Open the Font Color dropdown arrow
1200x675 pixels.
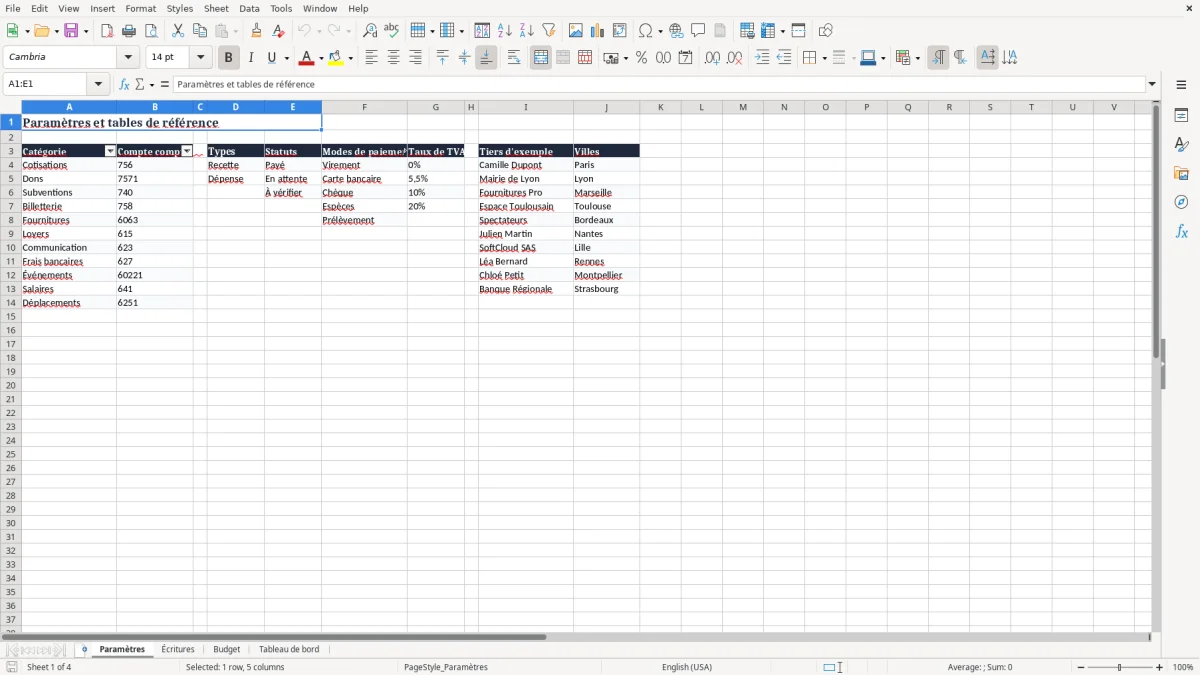click(320, 58)
